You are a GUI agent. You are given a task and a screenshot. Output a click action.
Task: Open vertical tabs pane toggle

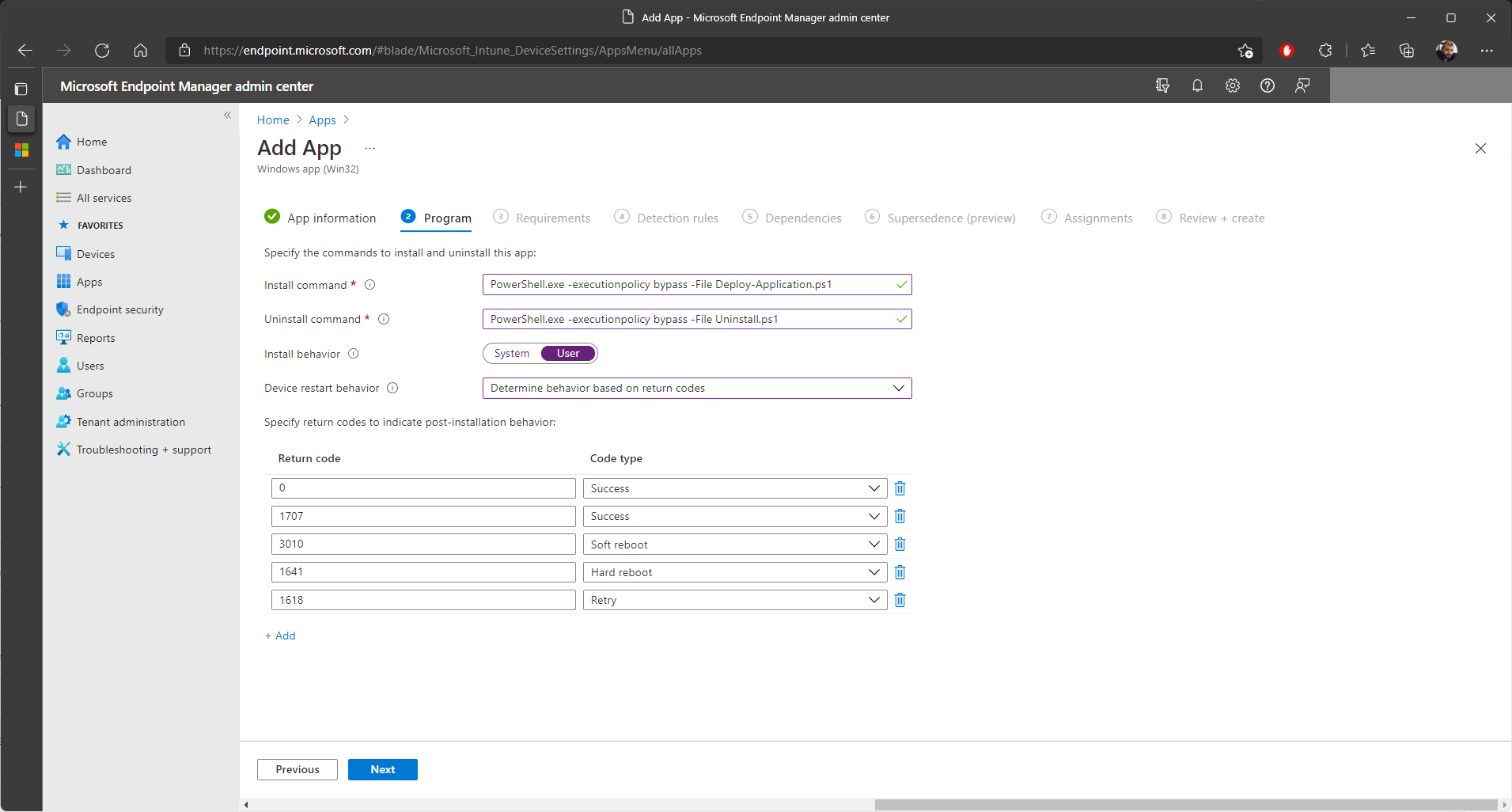[21, 89]
